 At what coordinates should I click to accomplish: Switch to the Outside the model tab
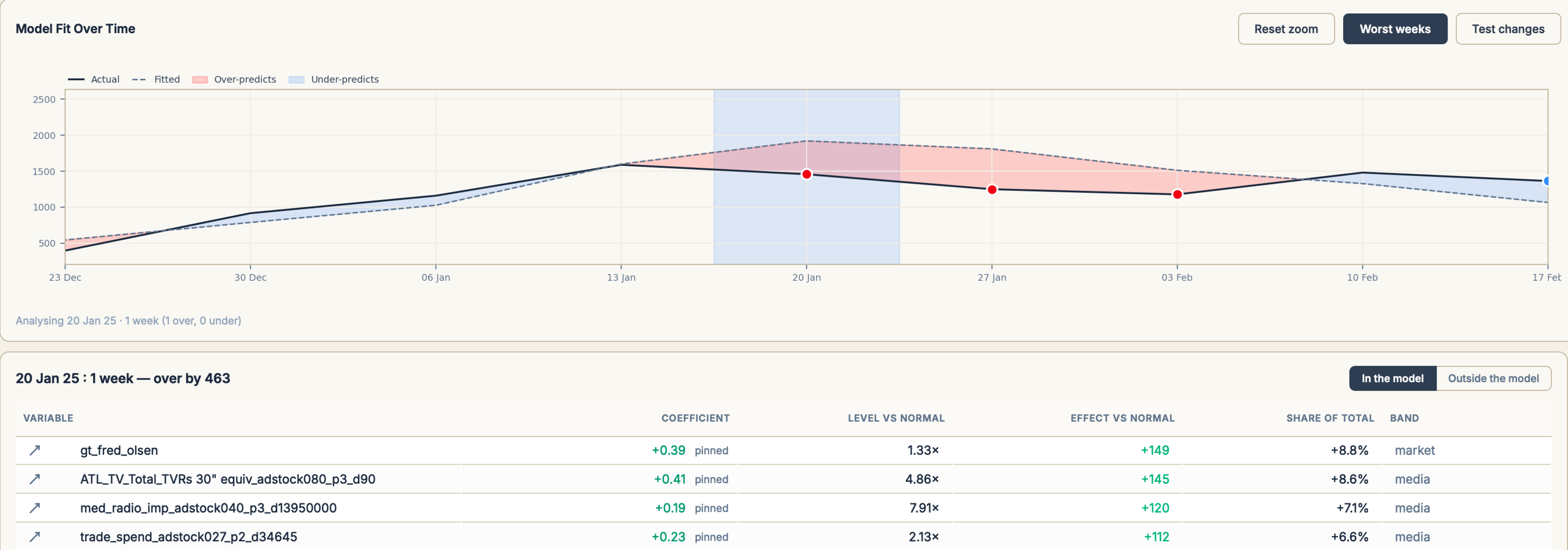(1493, 378)
